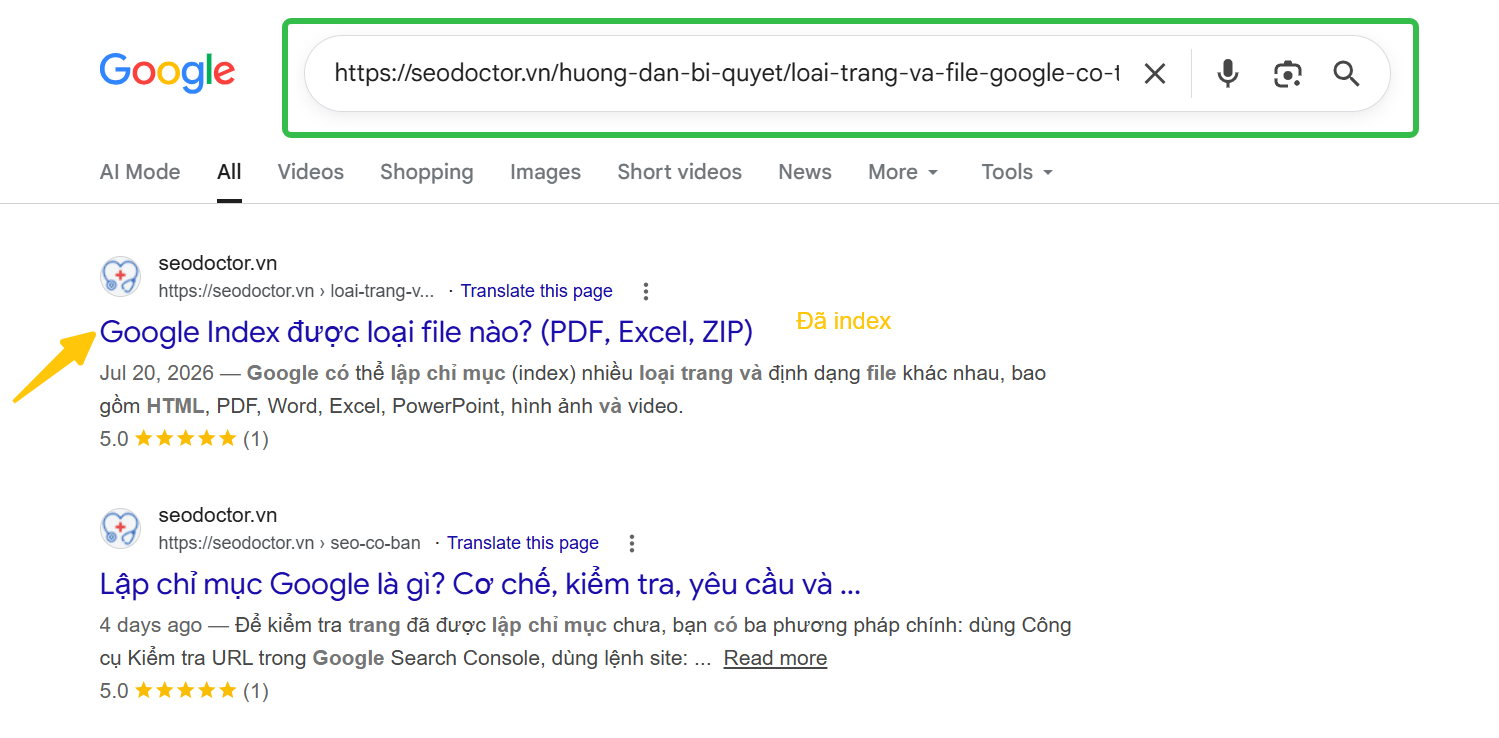The image size is (1499, 738).
Task: Clear the search box with X icon
Action: tap(1155, 74)
